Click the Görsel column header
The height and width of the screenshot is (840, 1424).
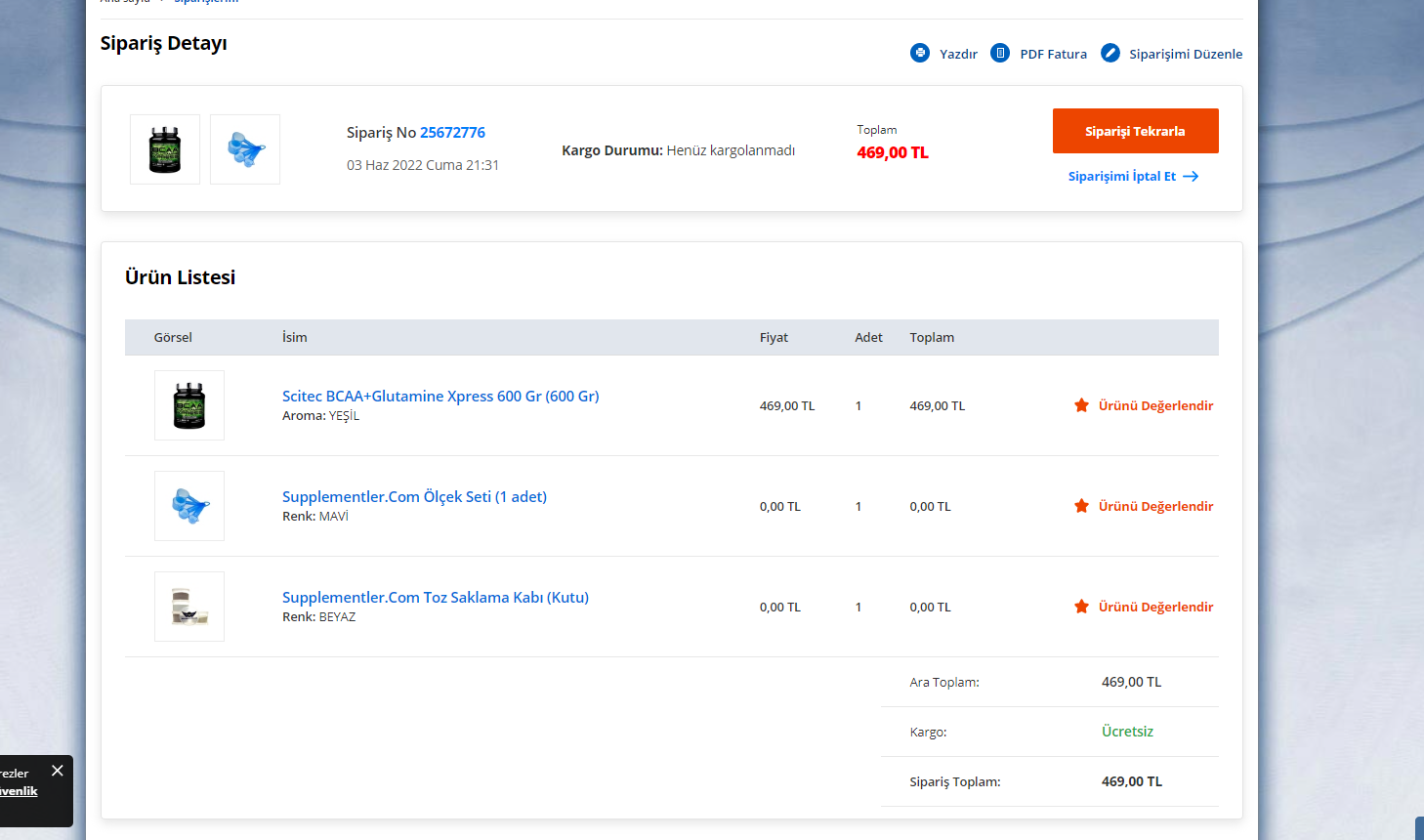click(173, 338)
